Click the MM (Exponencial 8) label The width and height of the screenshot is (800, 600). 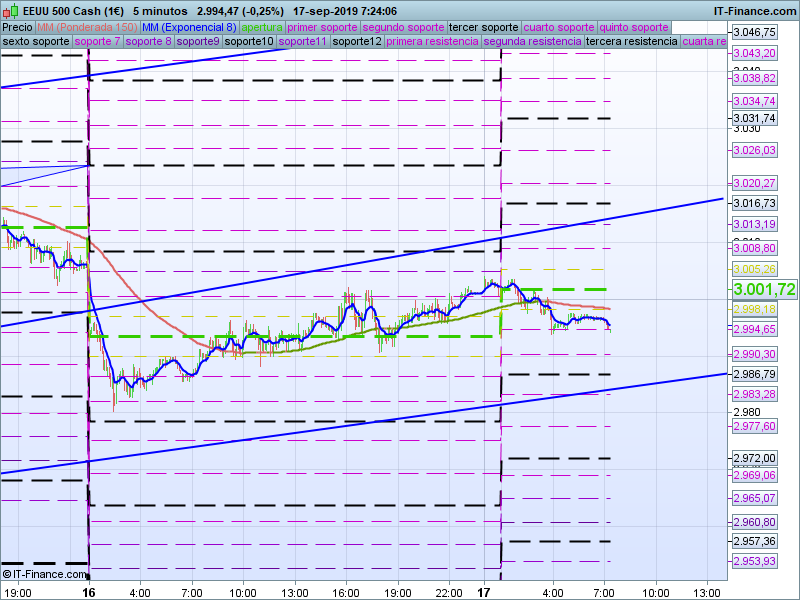[x=189, y=27]
